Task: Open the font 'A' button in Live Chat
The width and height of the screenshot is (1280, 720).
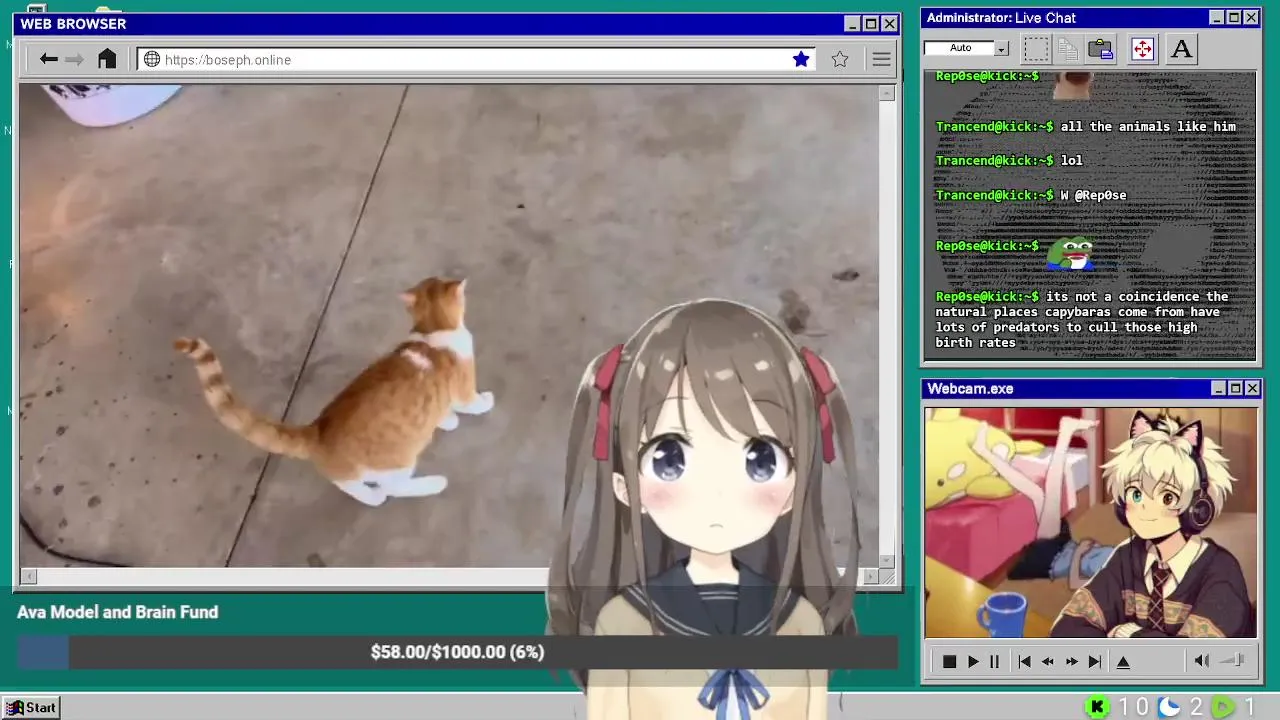Action: 1181,48
